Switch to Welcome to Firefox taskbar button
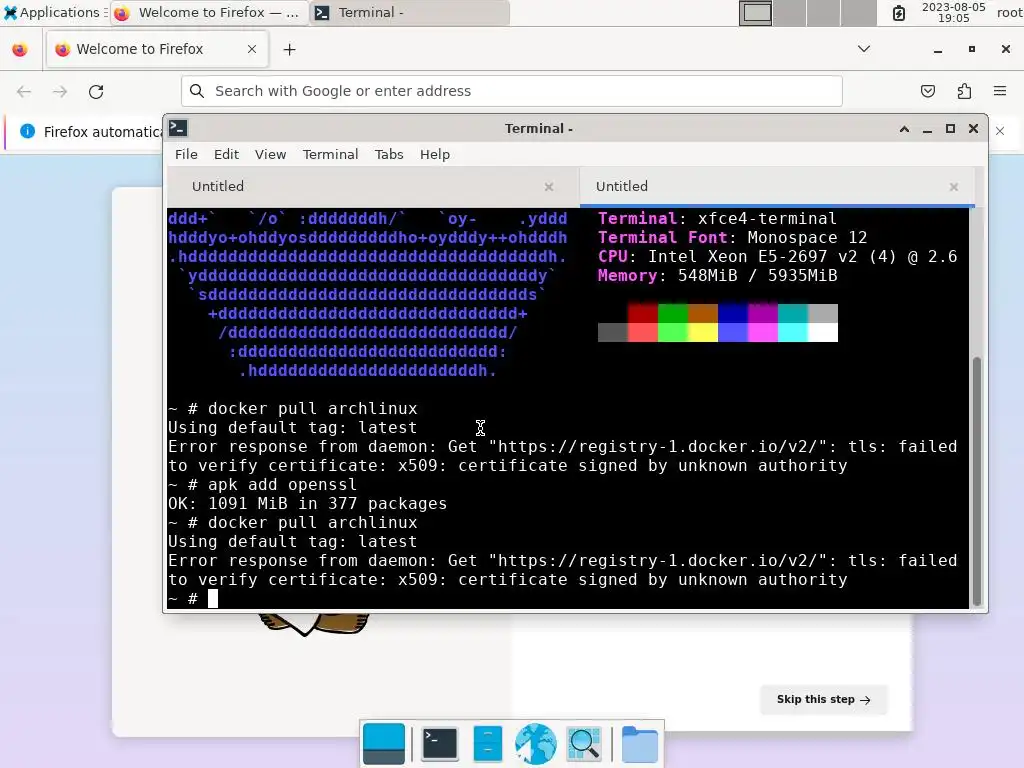This screenshot has height=768, width=1024. pos(208,12)
